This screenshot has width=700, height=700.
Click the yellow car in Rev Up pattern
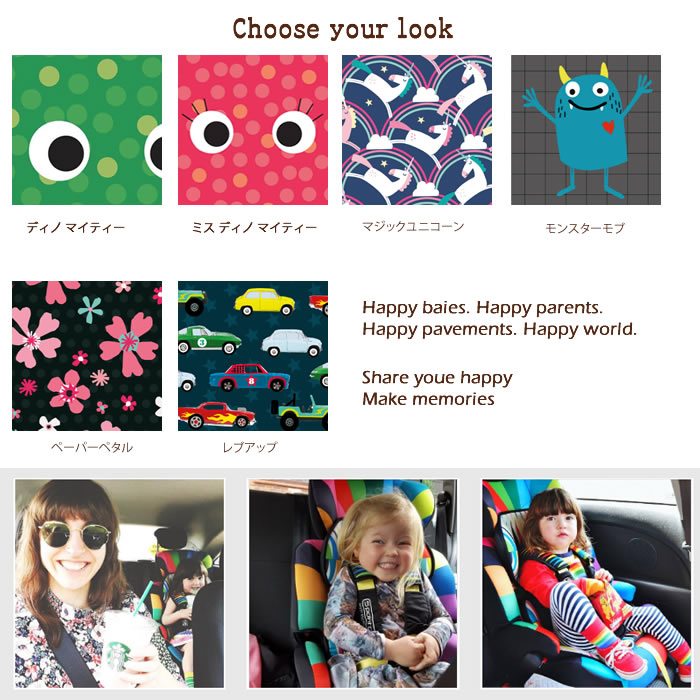[264, 301]
